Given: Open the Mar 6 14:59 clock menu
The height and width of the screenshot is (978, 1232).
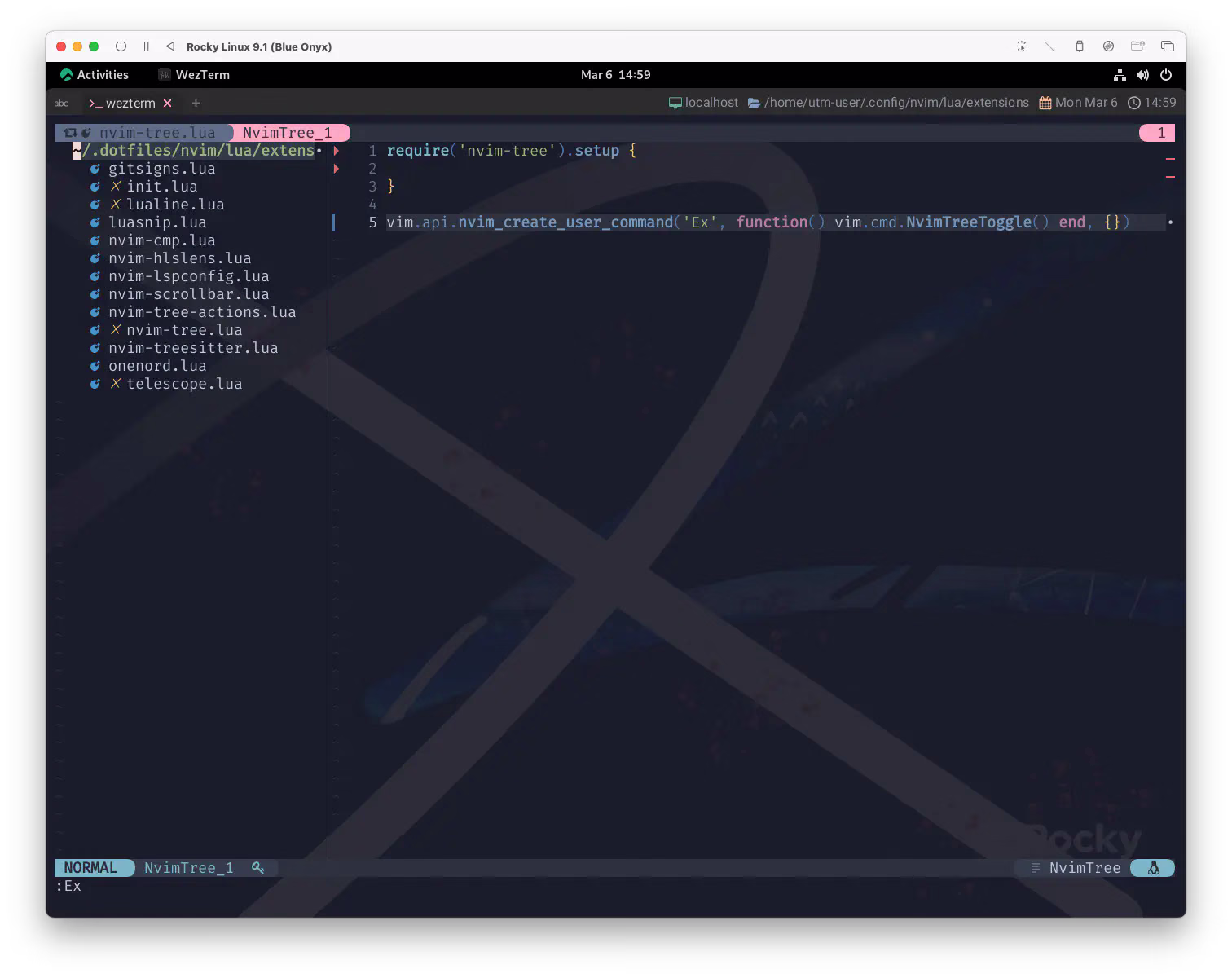Looking at the screenshot, I should point(616,75).
